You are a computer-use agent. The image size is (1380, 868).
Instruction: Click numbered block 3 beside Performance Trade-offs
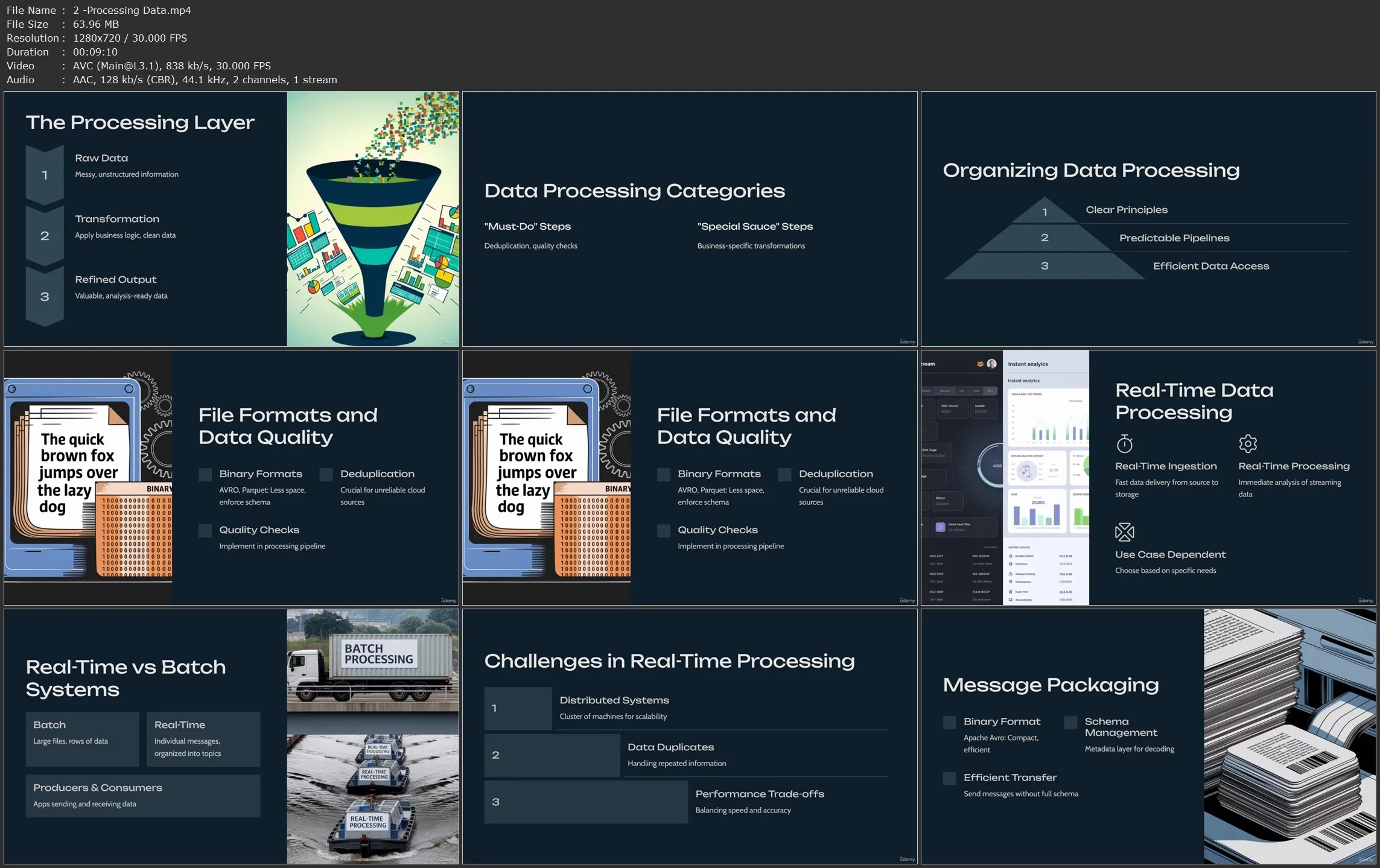point(586,802)
